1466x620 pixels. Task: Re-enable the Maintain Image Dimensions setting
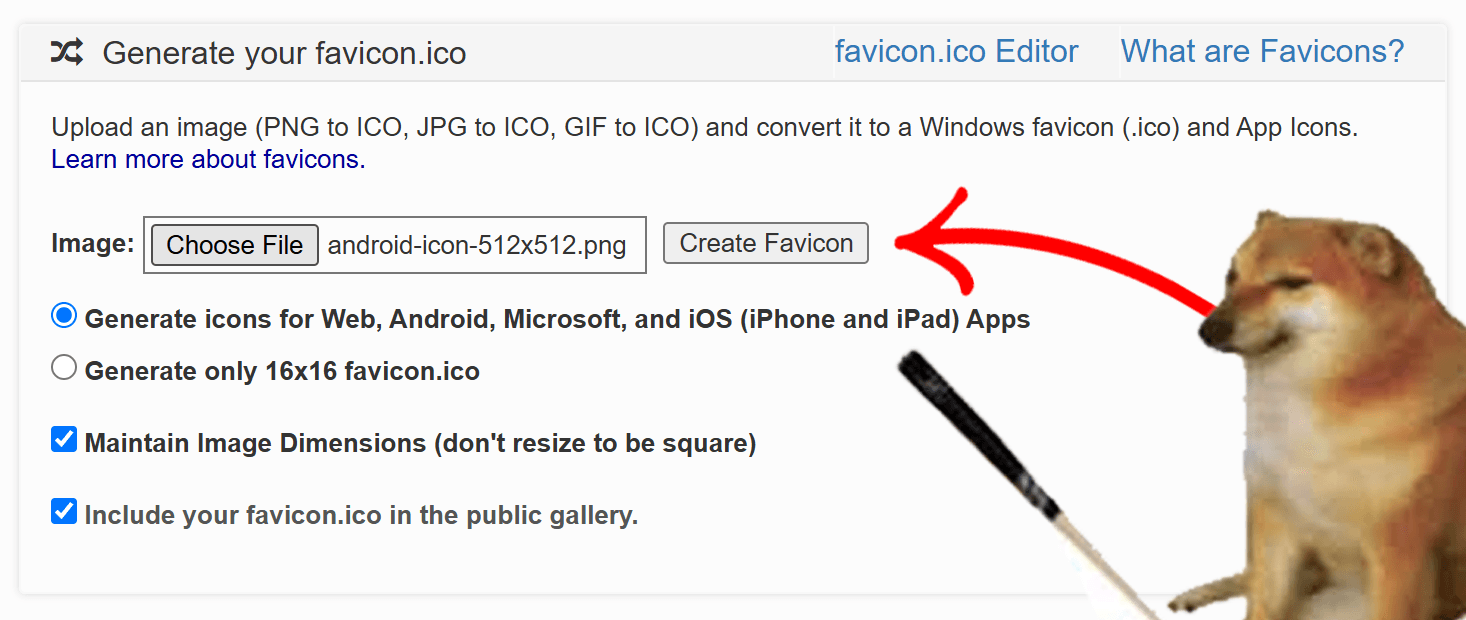pos(63,438)
